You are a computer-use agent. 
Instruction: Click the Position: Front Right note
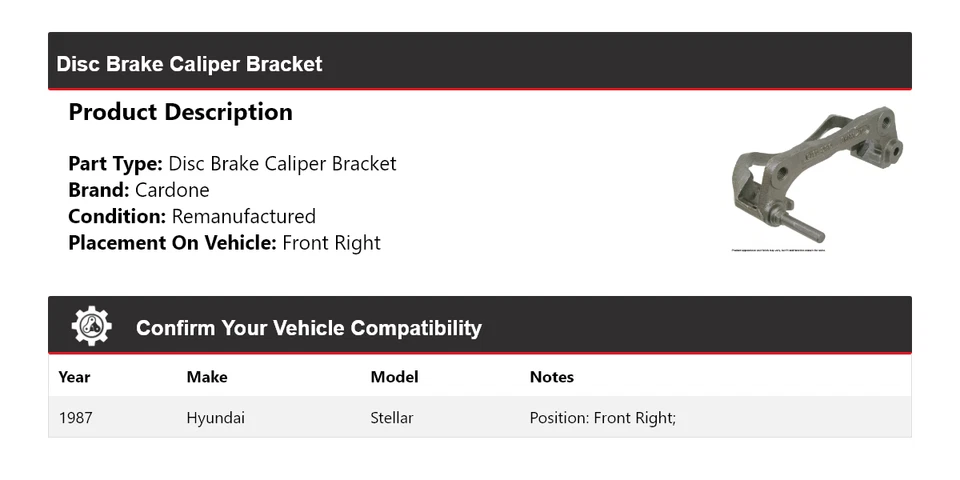click(x=602, y=418)
